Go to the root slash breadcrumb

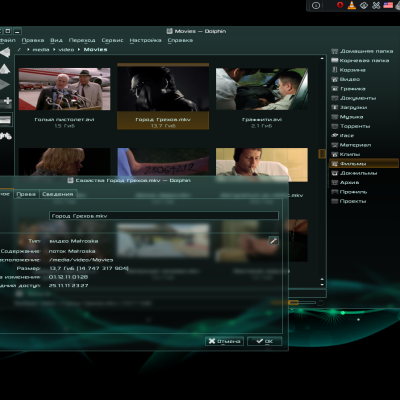(x=19, y=50)
